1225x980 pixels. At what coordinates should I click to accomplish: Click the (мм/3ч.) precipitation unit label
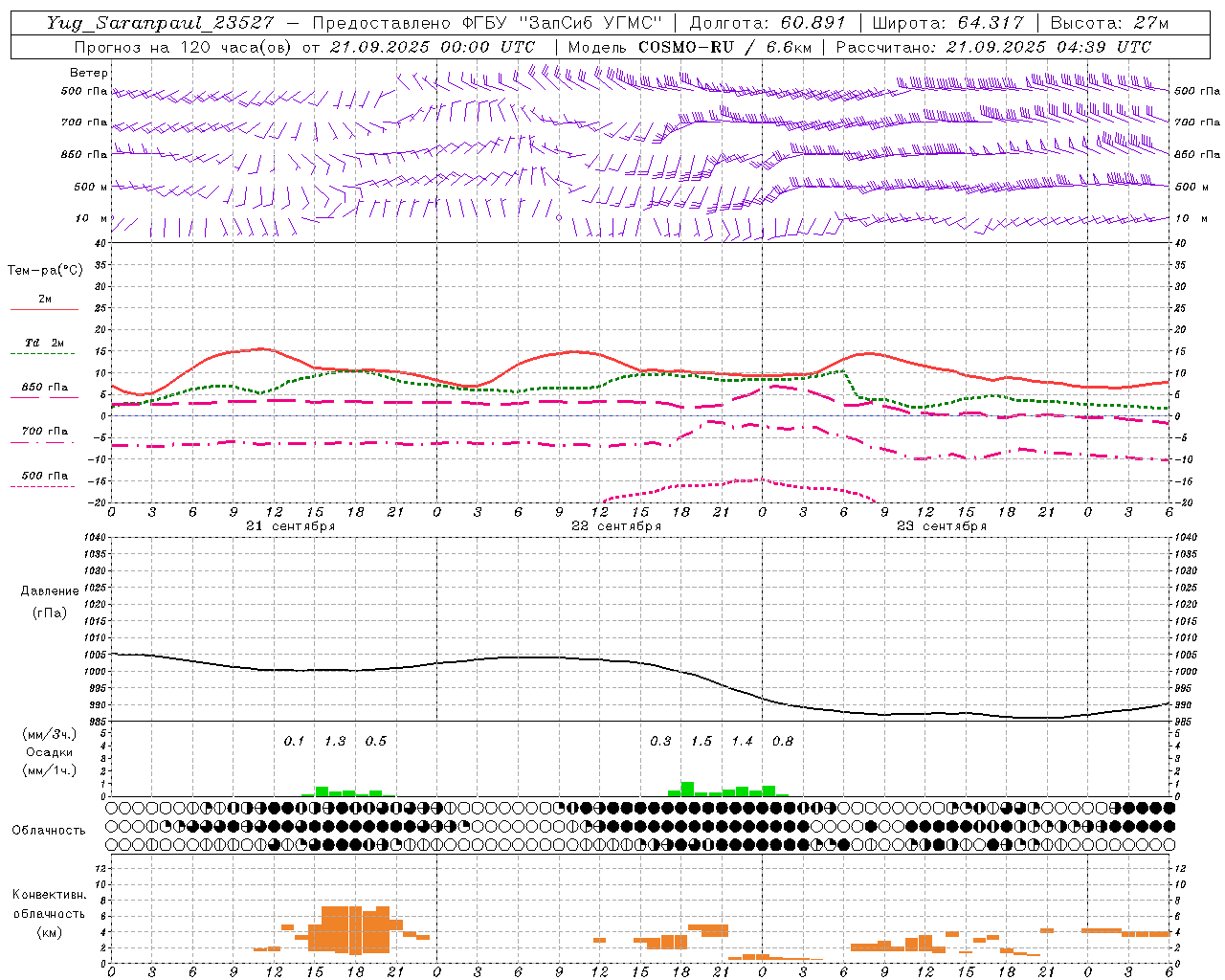click(51, 734)
